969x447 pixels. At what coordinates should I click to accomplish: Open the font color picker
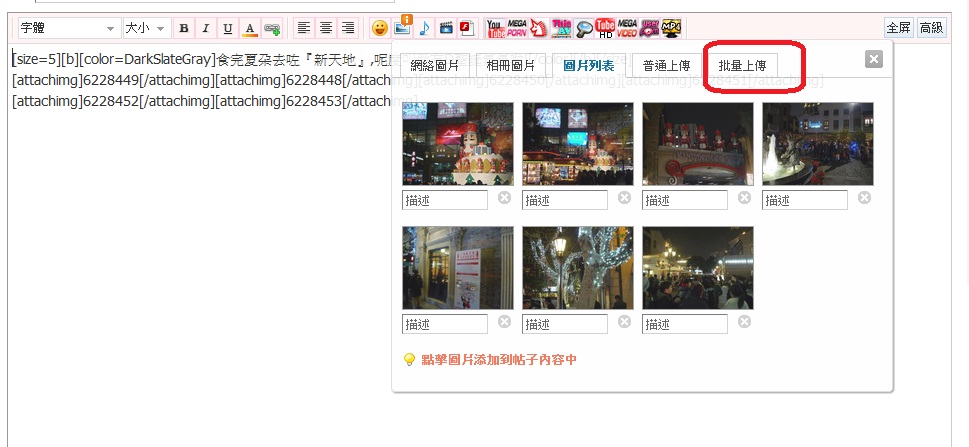250,28
